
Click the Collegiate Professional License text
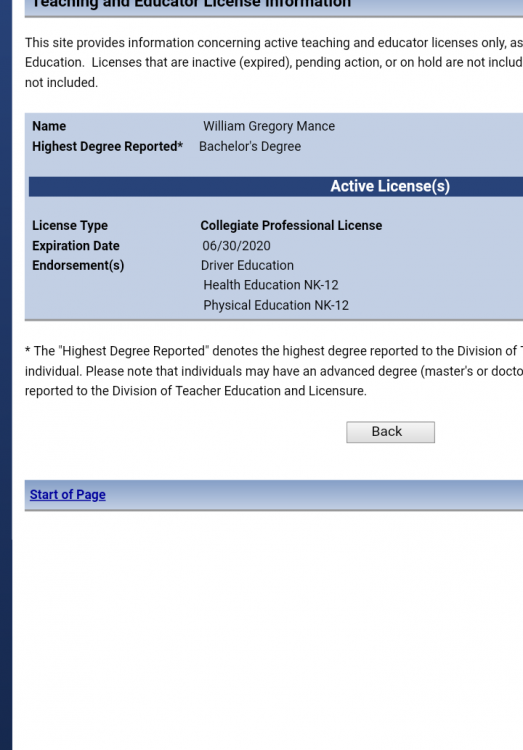[291, 226]
